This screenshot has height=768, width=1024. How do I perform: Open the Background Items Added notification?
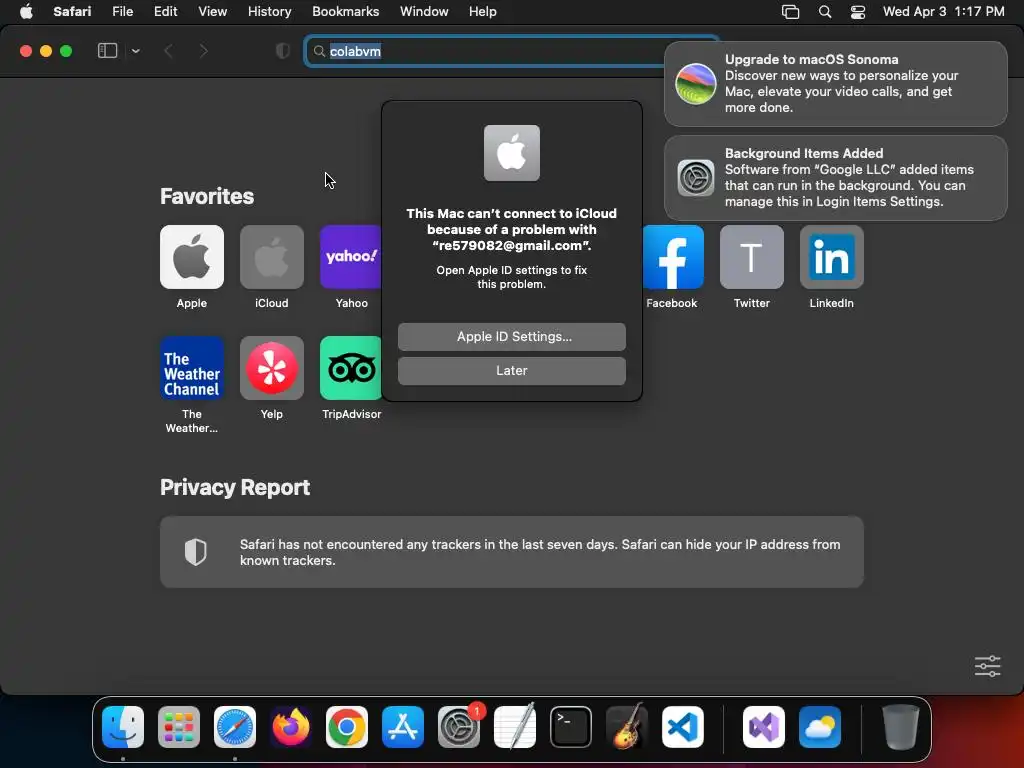[835, 178]
